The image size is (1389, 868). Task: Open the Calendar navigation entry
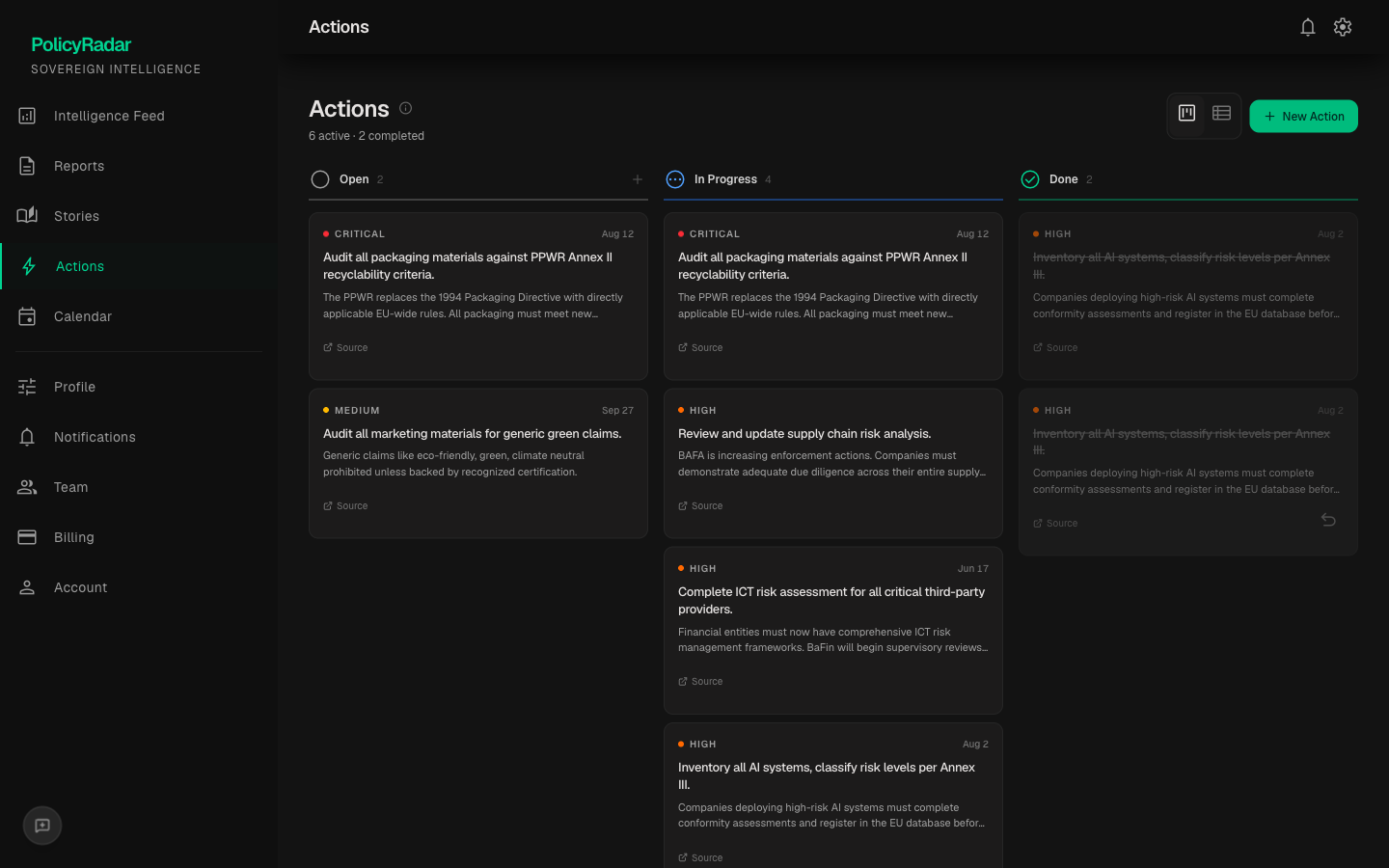83,316
